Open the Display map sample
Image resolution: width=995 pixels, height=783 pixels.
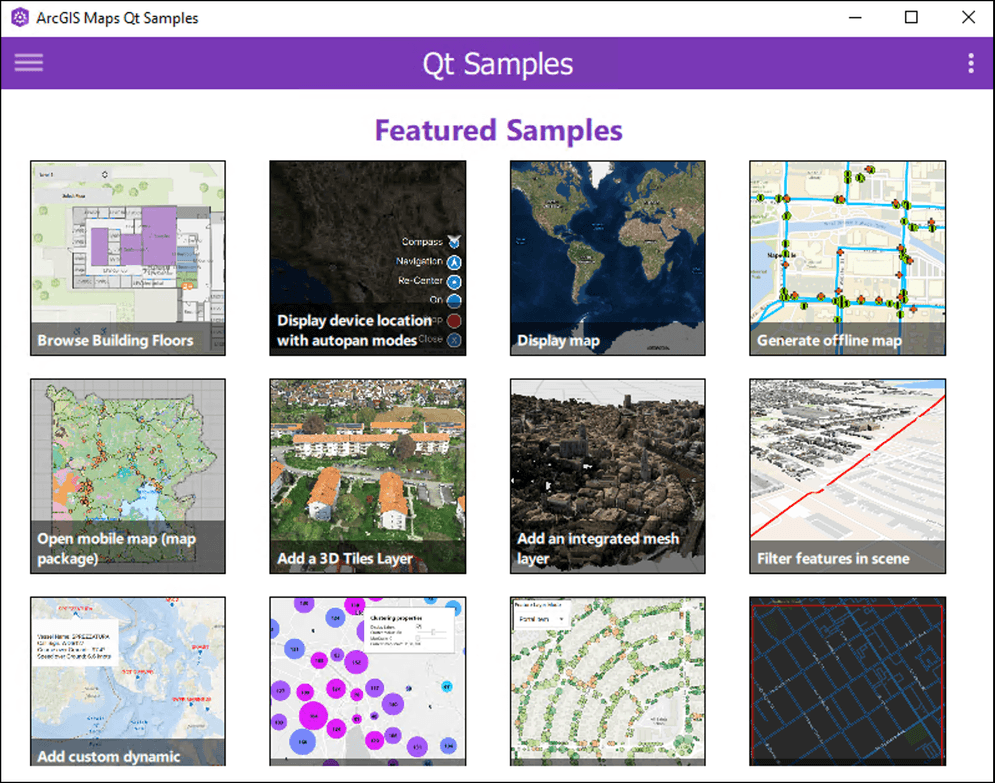(x=607, y=258)
